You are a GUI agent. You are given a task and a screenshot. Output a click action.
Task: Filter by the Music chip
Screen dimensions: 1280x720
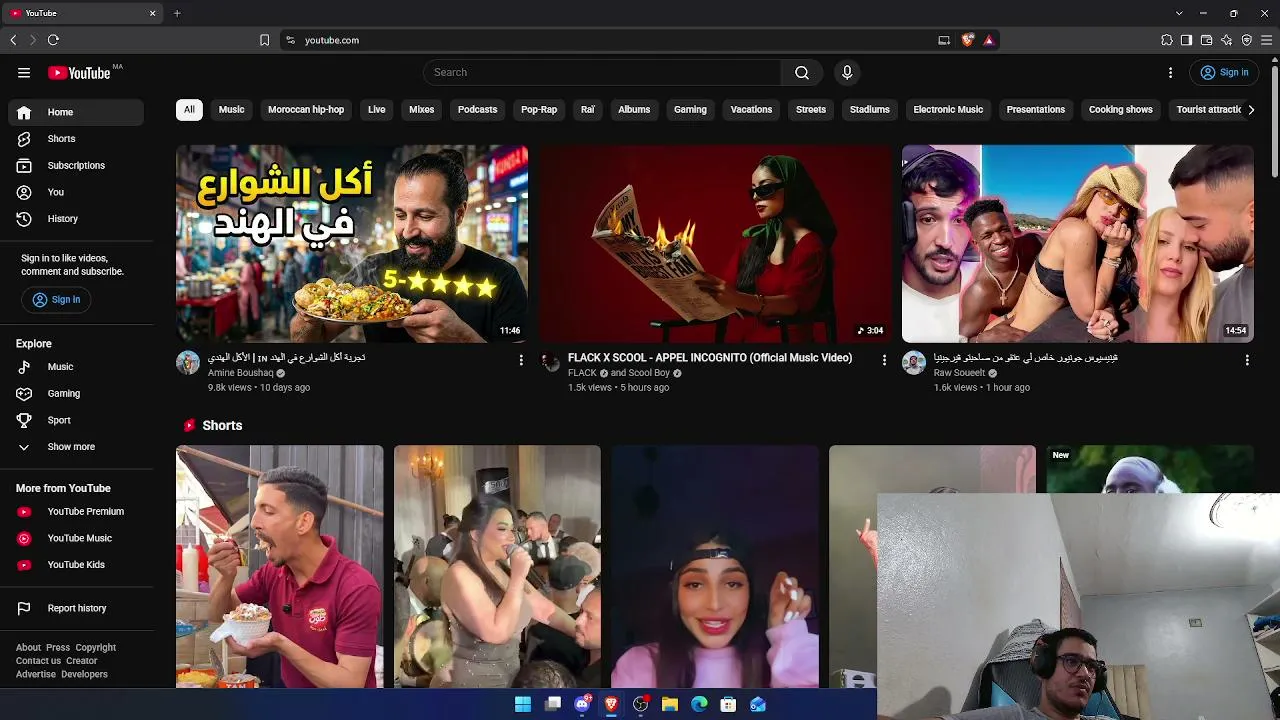click(x=231, y=110)
